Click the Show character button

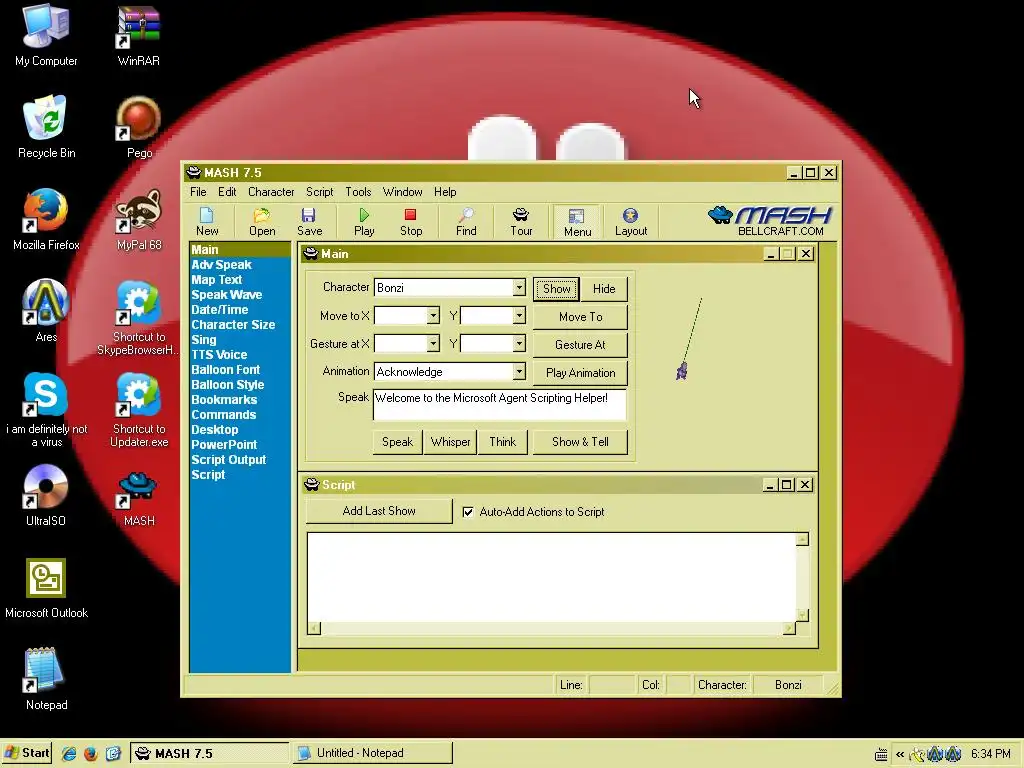point(556,289)
